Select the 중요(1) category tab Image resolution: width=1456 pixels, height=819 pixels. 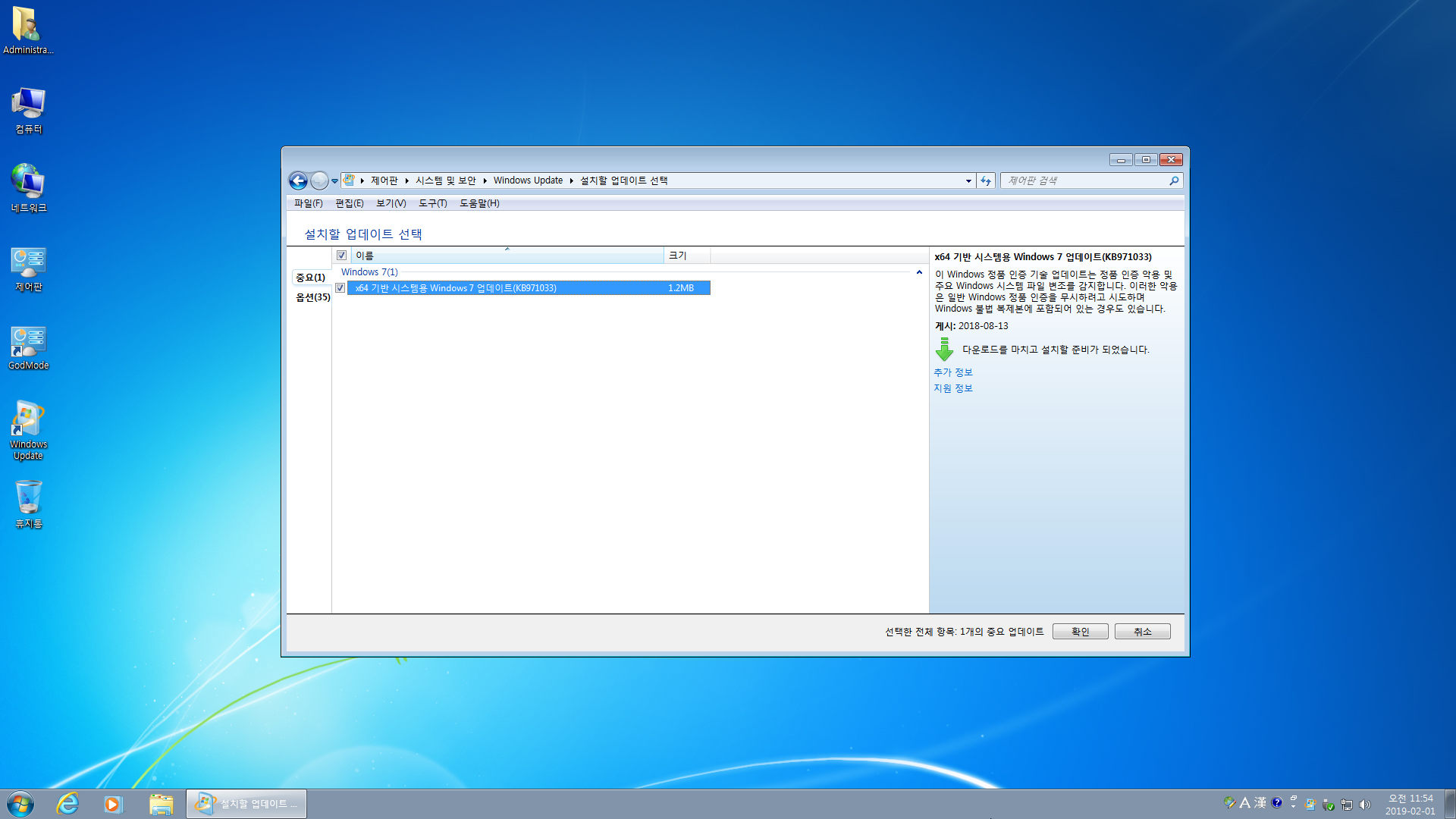pos(311,278)
